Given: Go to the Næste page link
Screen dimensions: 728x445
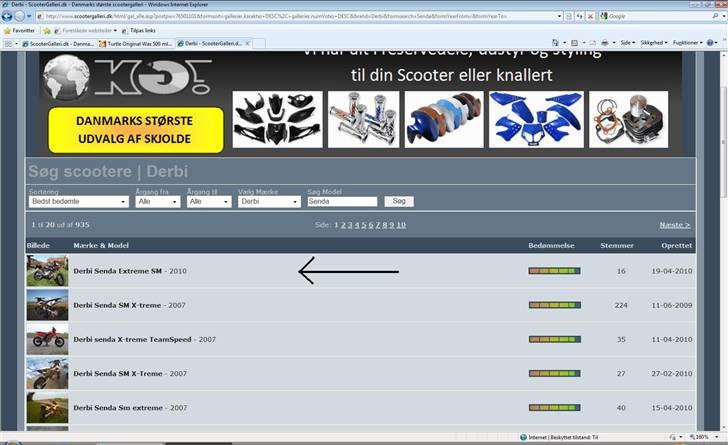Looking at the screenshot, I should click(674, 225).
